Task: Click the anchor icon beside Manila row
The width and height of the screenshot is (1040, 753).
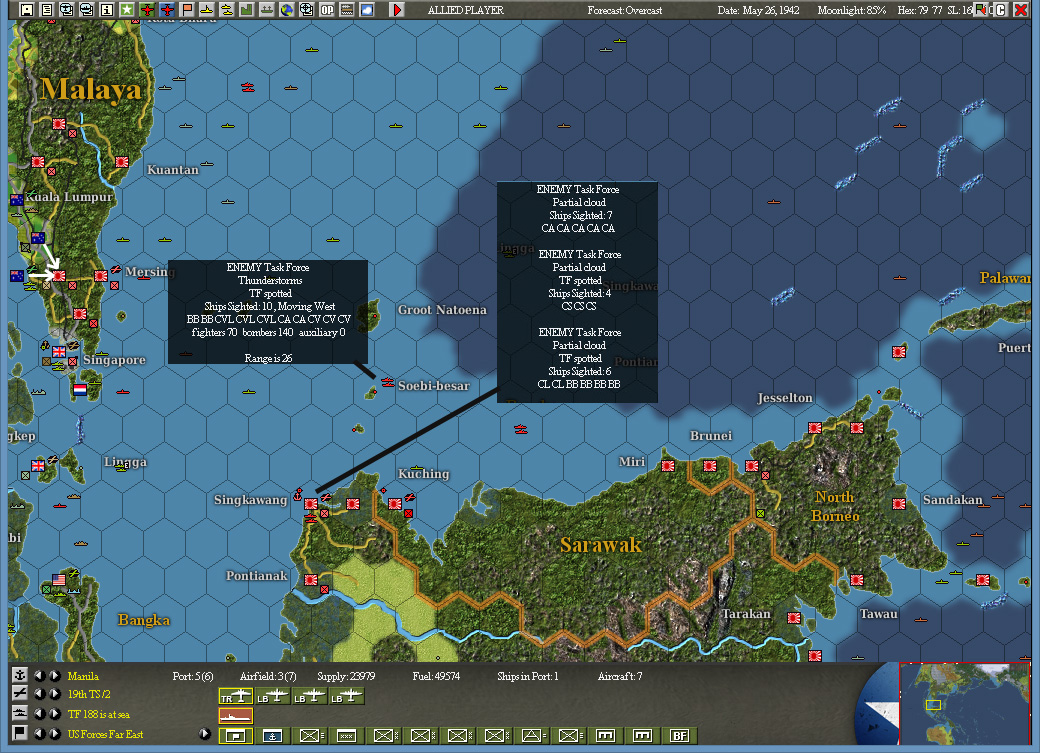Action: click(20, 675)
